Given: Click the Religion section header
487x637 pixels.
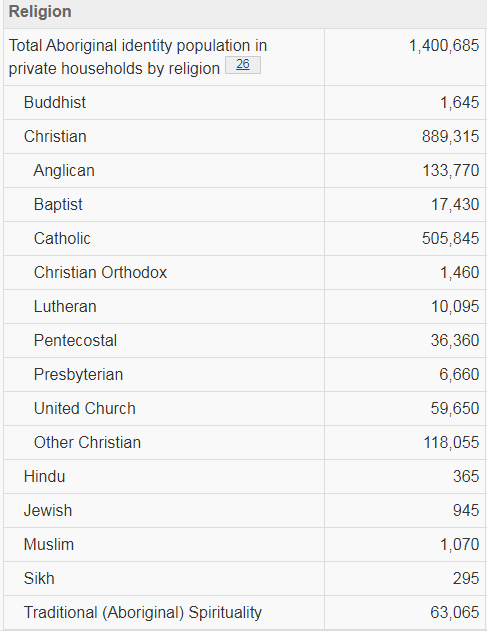Looking at the screenshot, I should [x=40, y=11].
